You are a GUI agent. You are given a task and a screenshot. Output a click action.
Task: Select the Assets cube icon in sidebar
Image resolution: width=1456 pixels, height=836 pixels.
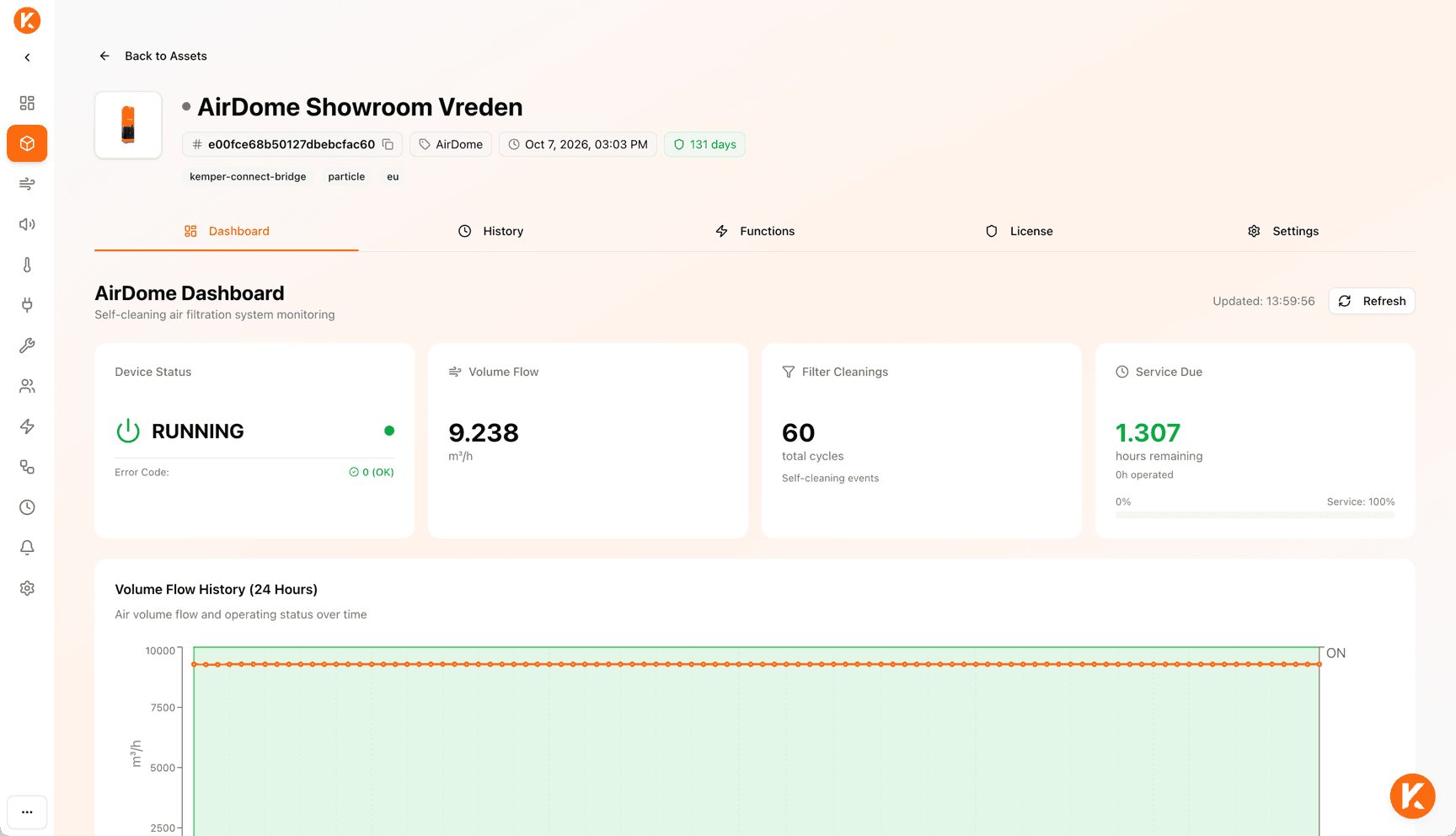coord(27,143)
